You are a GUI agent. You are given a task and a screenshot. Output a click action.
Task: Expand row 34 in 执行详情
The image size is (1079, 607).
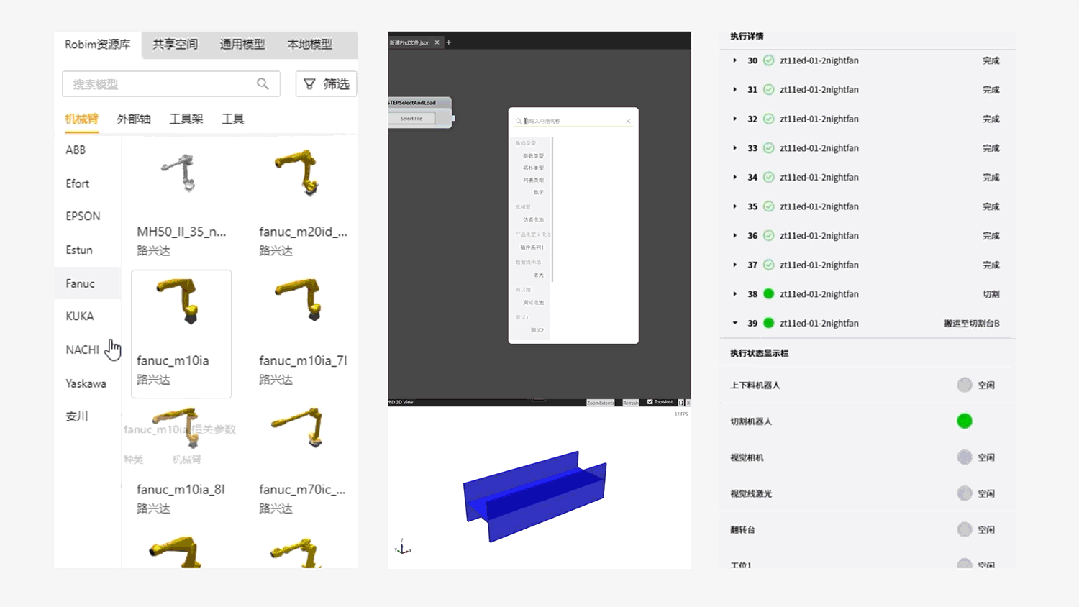[735, 177]
